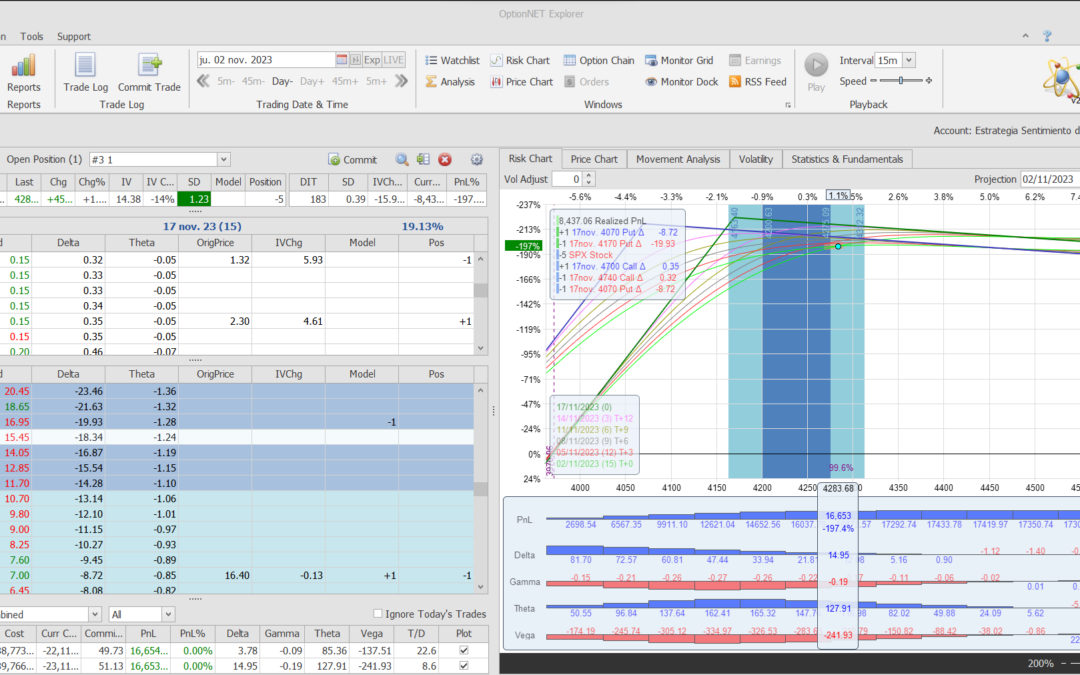The width and height of the screenshot is (1080, 675).
Task: Click the red delete position icon
Action: pyautogui.click(x=445, y=159)
